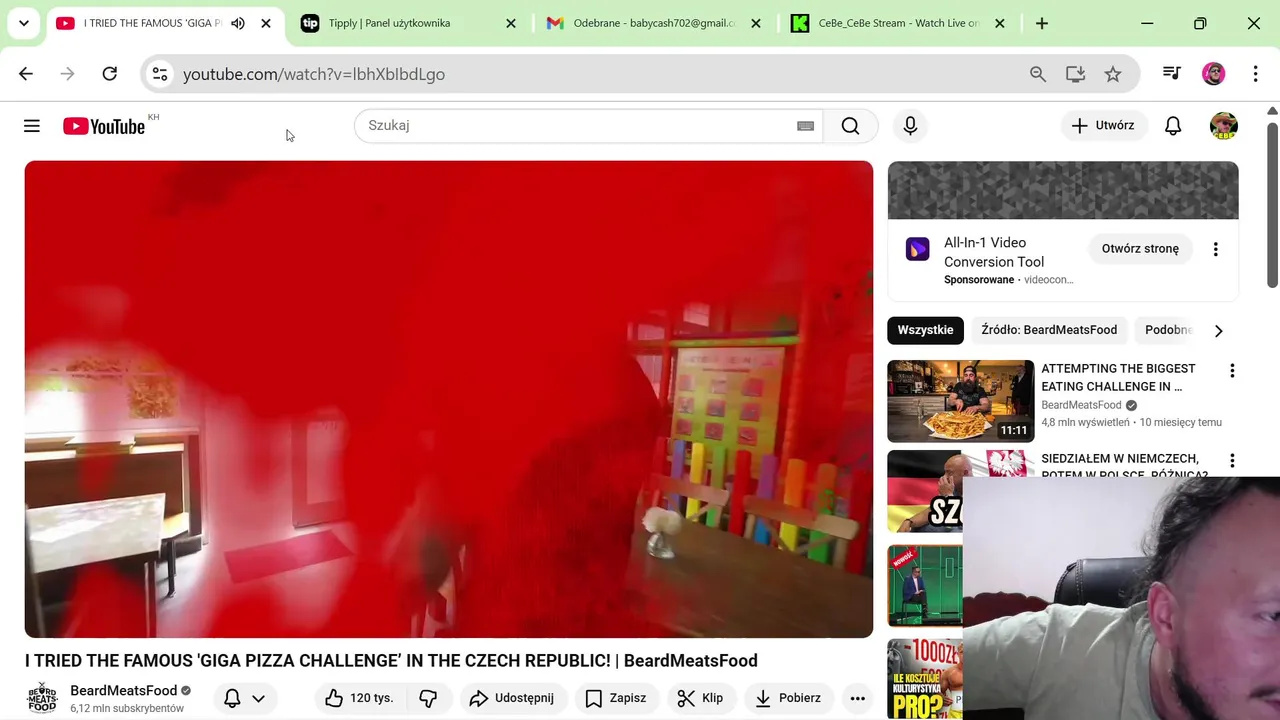Open a new browser tab

pos(1042,23)
